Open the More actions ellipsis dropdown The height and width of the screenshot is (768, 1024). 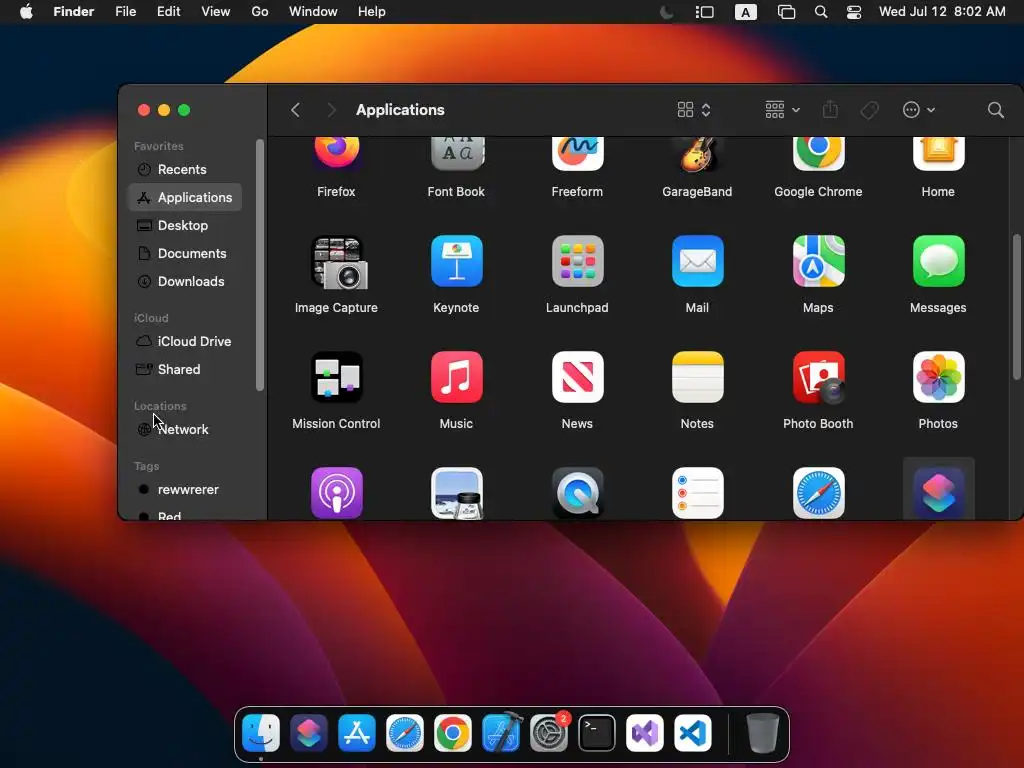pyautogui.click(x=918, y=110)
